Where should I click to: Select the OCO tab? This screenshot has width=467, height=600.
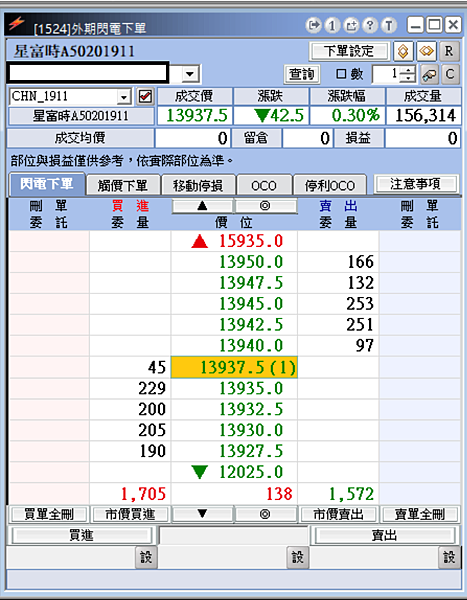point(264,186)
